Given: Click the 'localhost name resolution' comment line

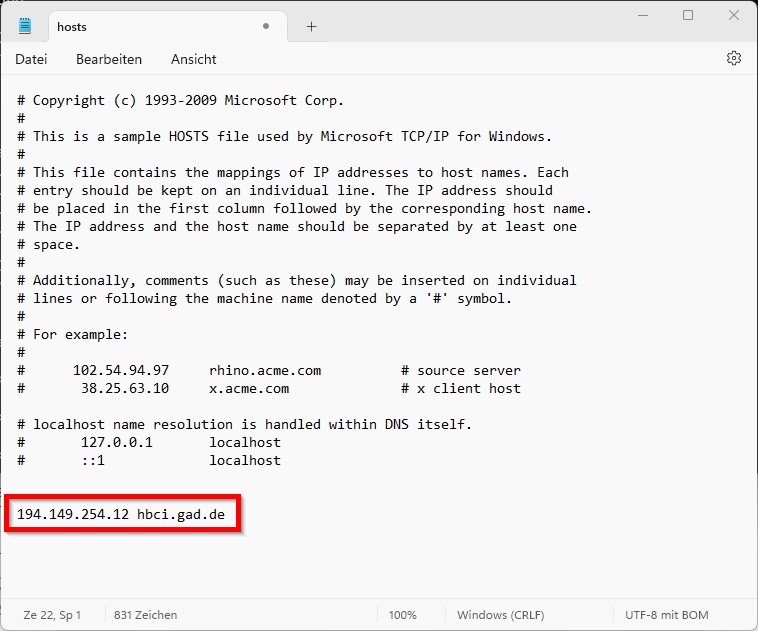Looking at the screenshot, I should (244, 425).
